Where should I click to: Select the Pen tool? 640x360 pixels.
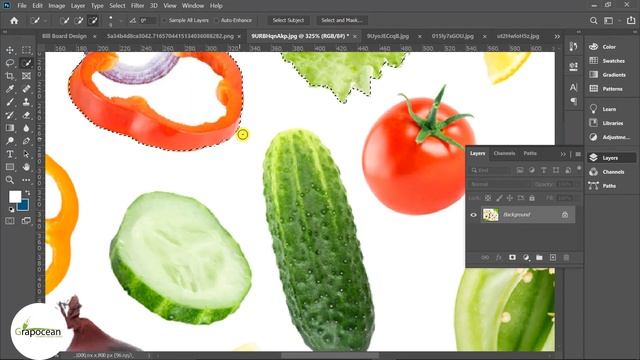point(26,141)
